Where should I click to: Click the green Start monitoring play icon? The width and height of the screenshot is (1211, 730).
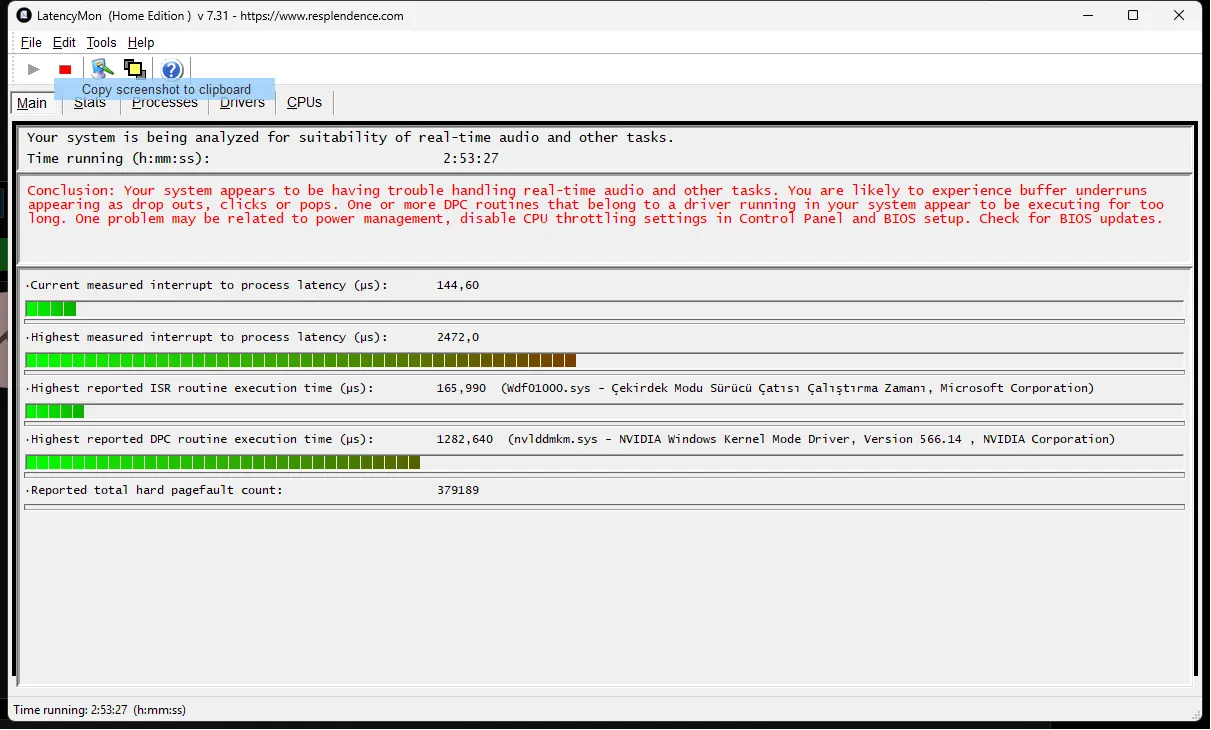pos(34,69)
